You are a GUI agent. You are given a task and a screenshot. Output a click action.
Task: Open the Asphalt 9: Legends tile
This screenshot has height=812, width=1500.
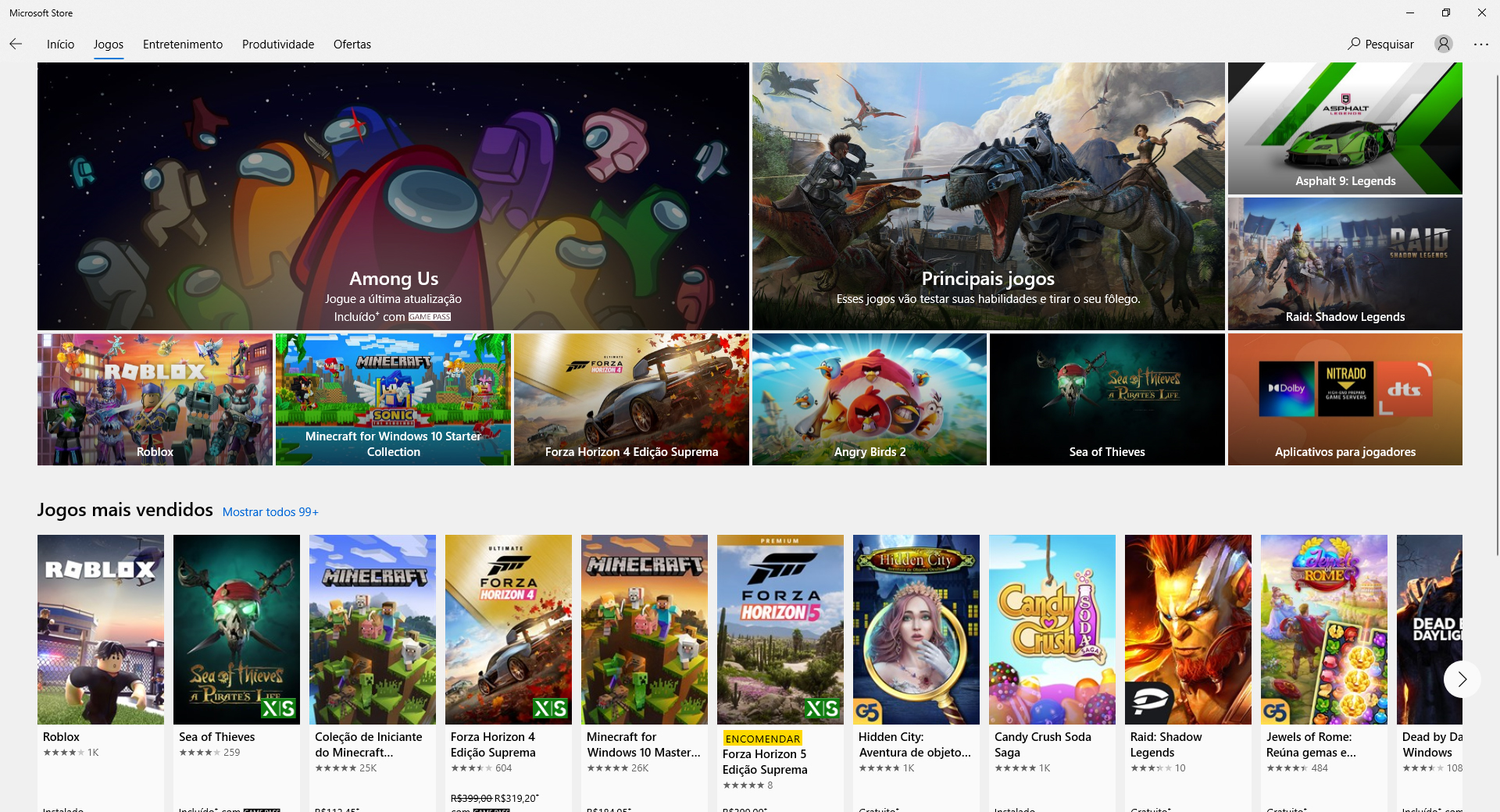click(1345, 128)
